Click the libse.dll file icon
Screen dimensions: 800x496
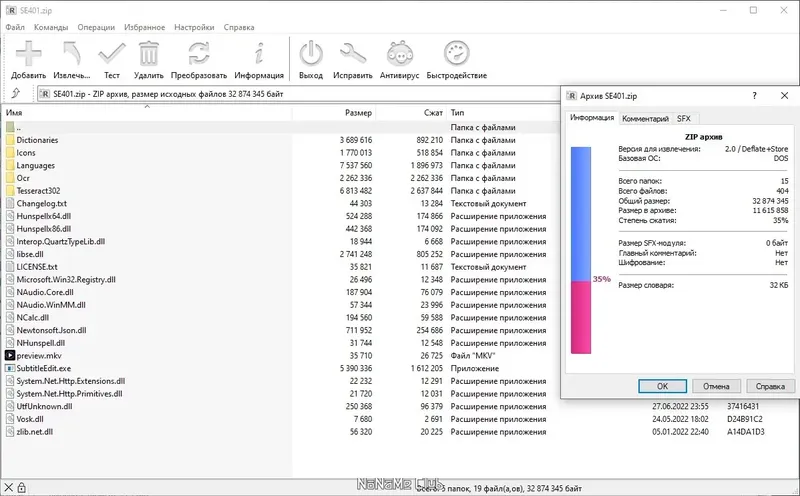click(x=10, y=254)
